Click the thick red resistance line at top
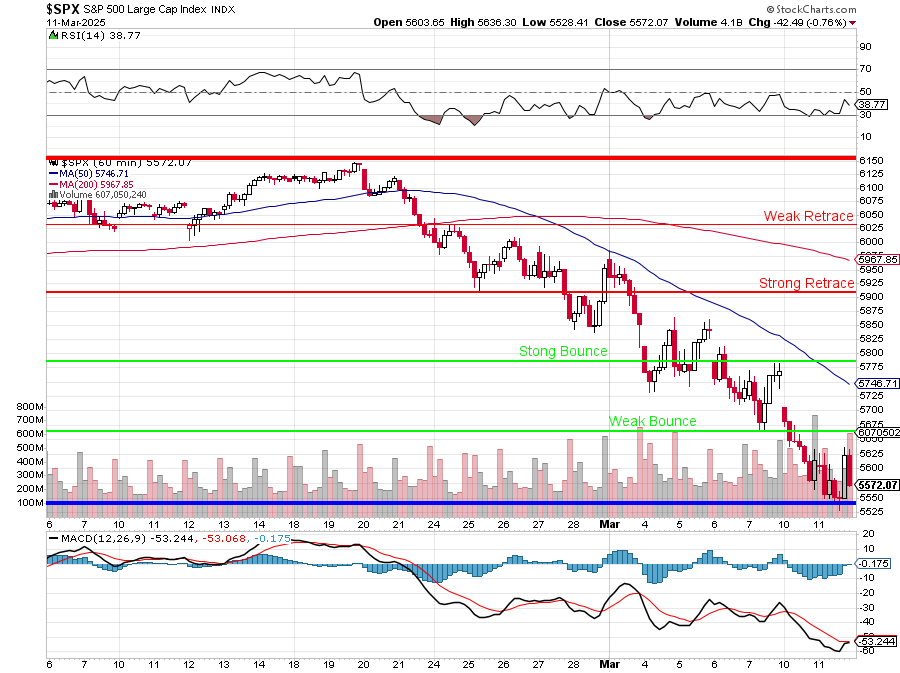This screenshot has height=673, width=900. 450,158
